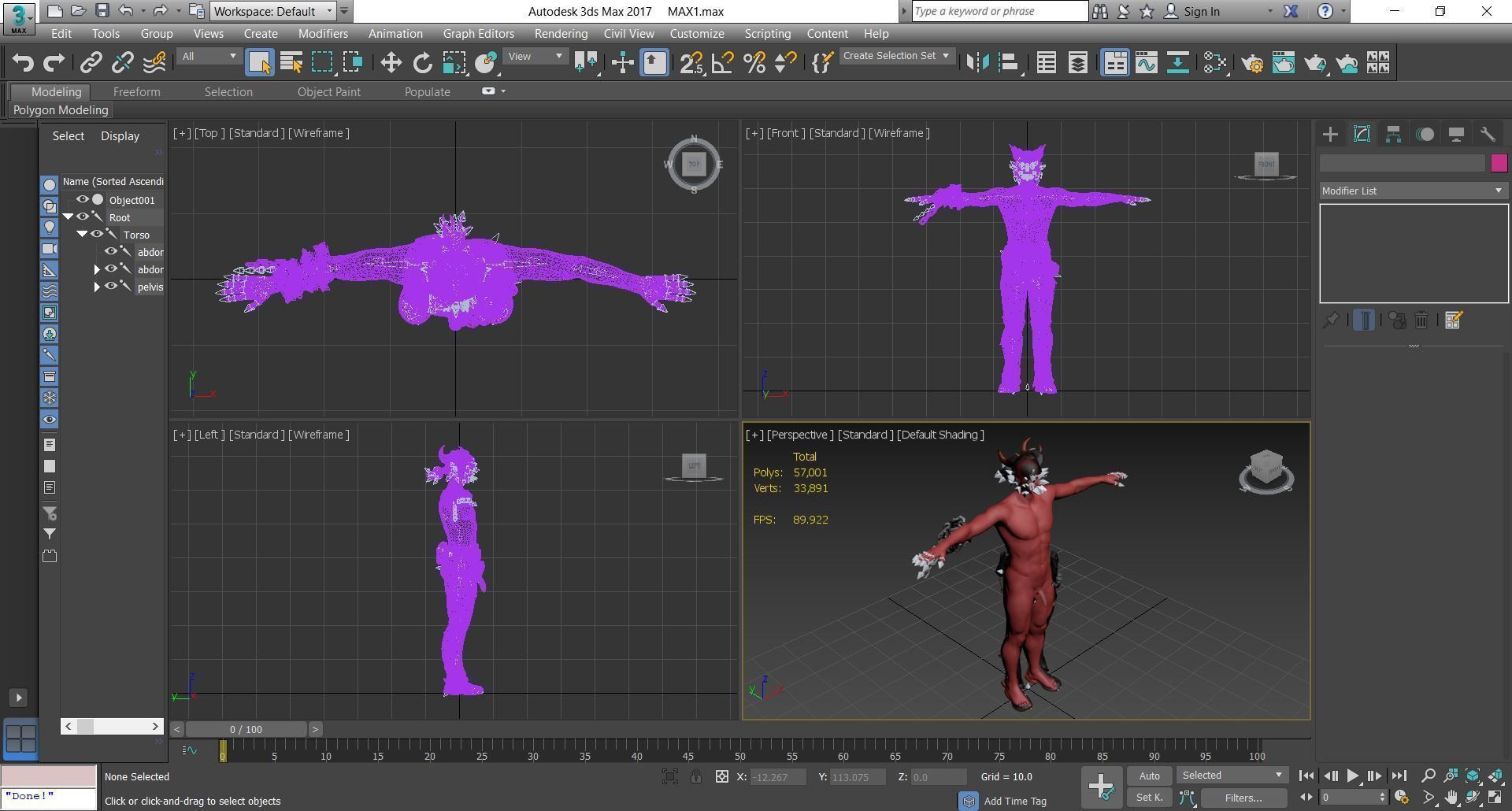Open the Motion command panel tab

click(1425, 135)
